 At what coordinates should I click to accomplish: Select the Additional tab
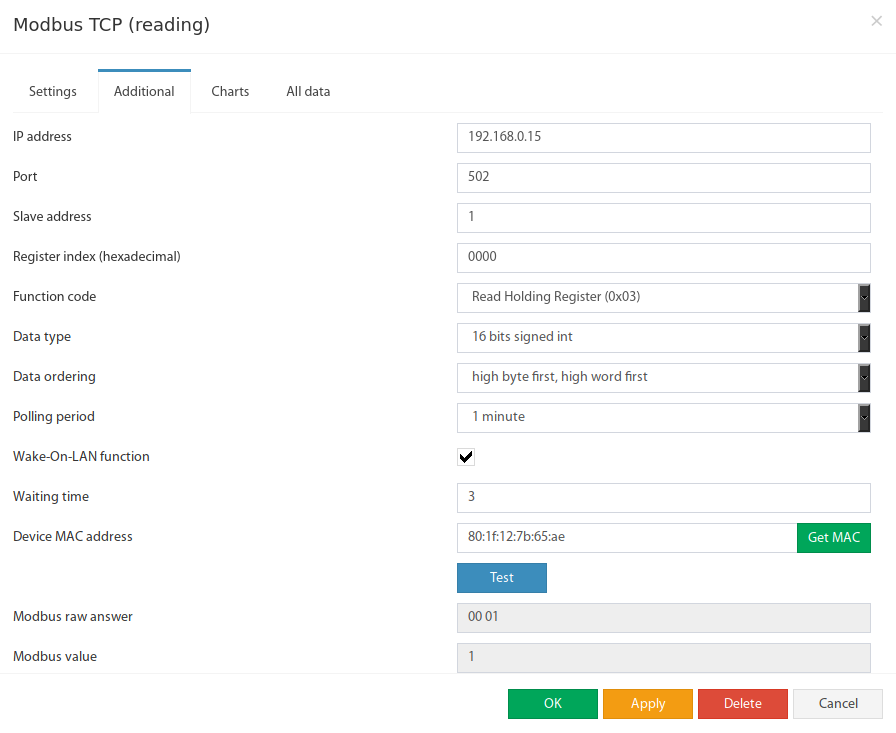click(x=144, y=91)
